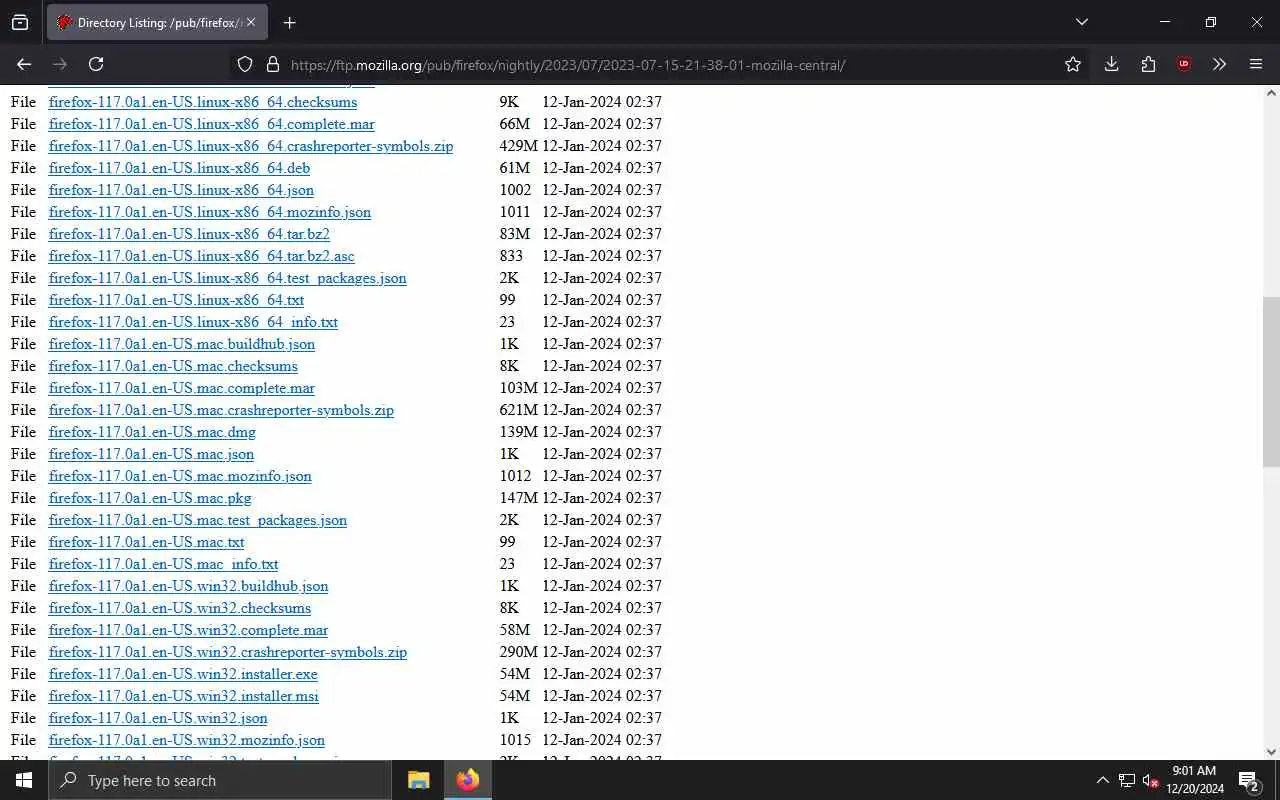Download mac.crashreporter-symbols.zip file
1280x800 pixels.
coord(221,410)
